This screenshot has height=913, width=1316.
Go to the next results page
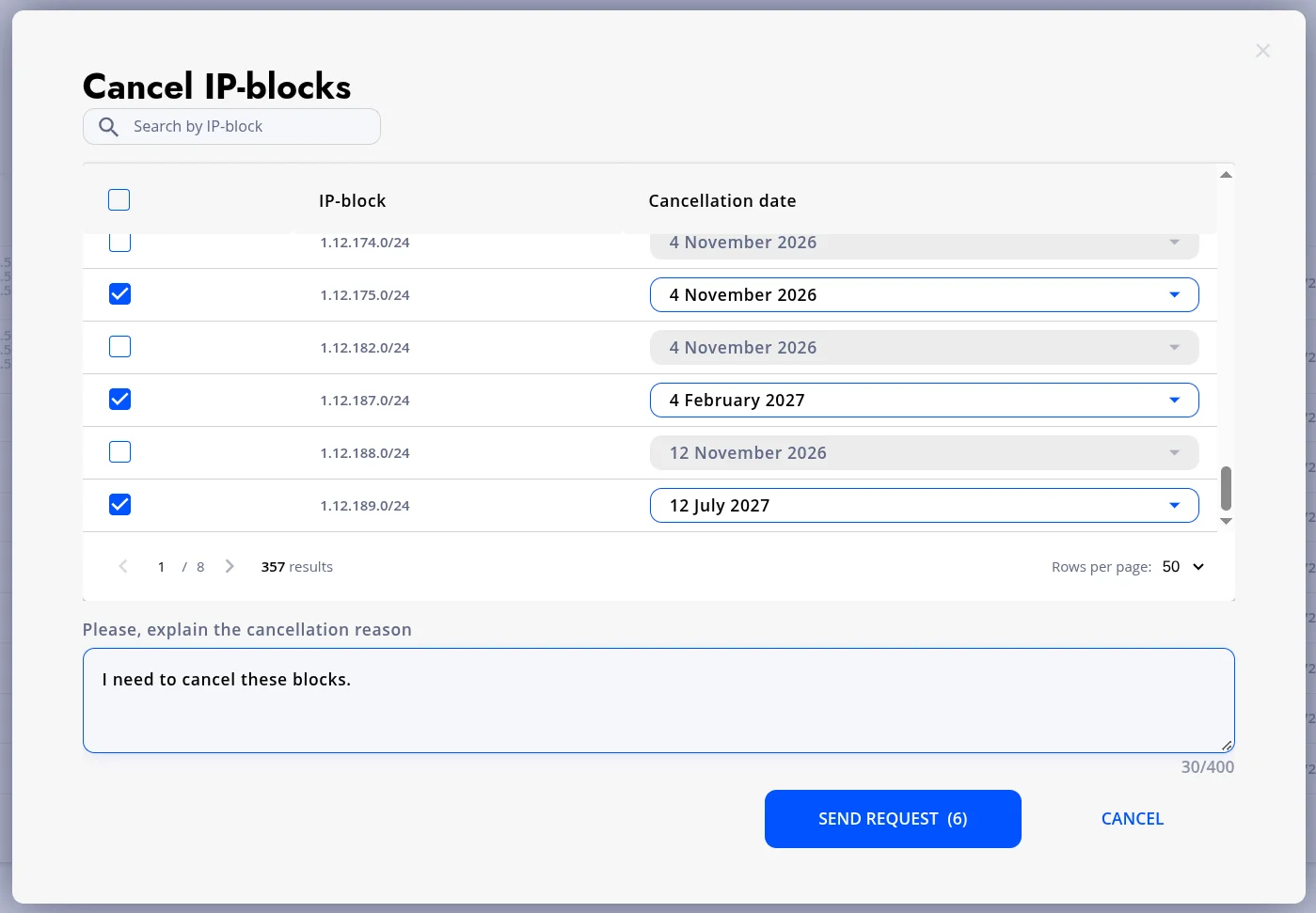tap(230, 566)
